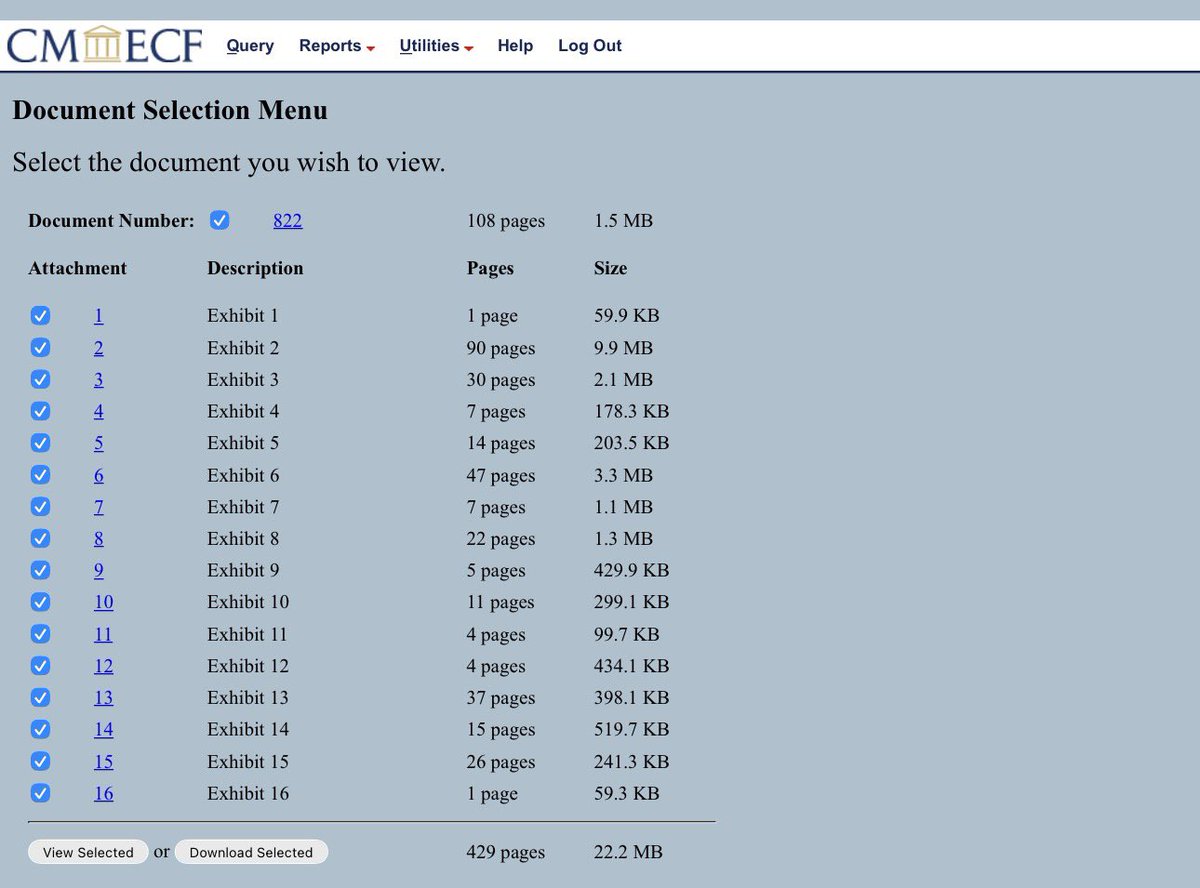The height and width of the screenshot is (888, 1200).
Task: Open attachment 1 link
Action: [99, 316]
